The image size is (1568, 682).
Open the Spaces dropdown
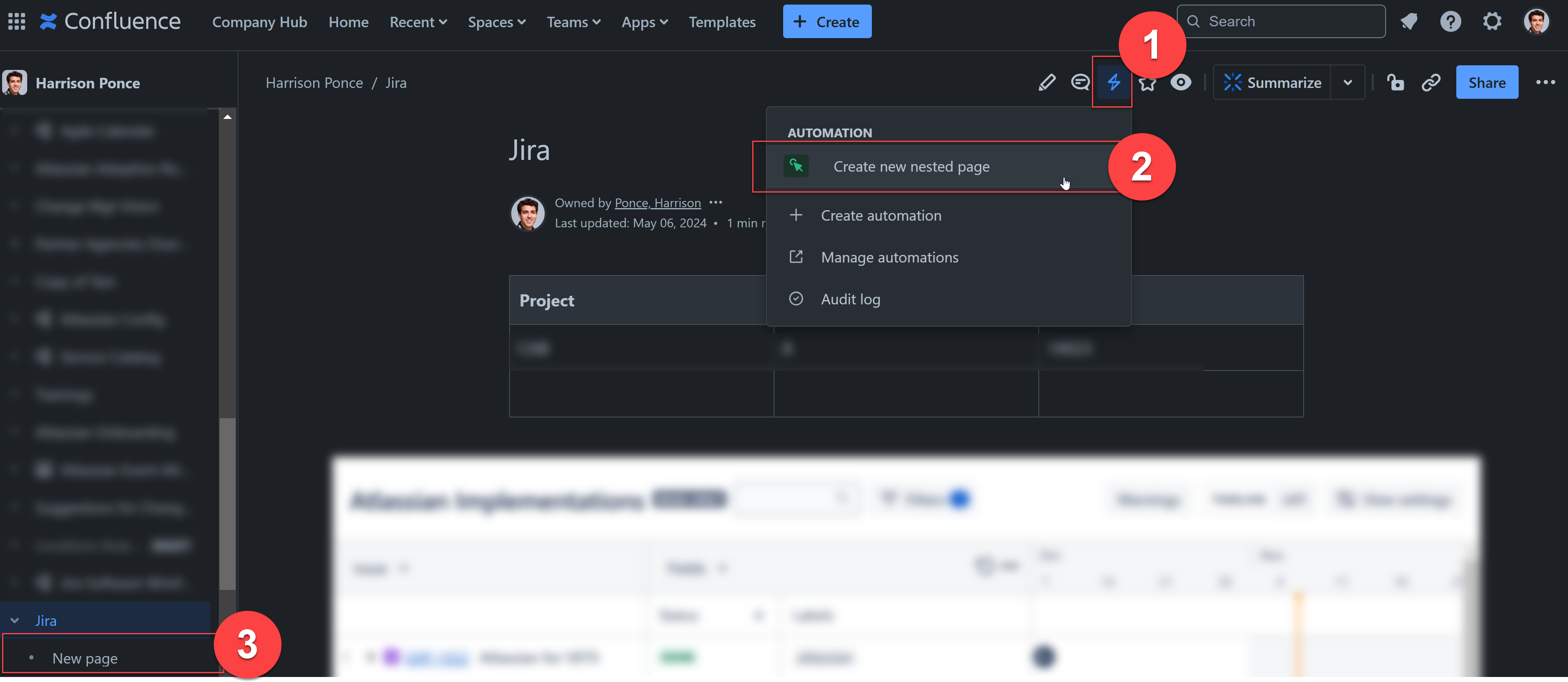497,21
